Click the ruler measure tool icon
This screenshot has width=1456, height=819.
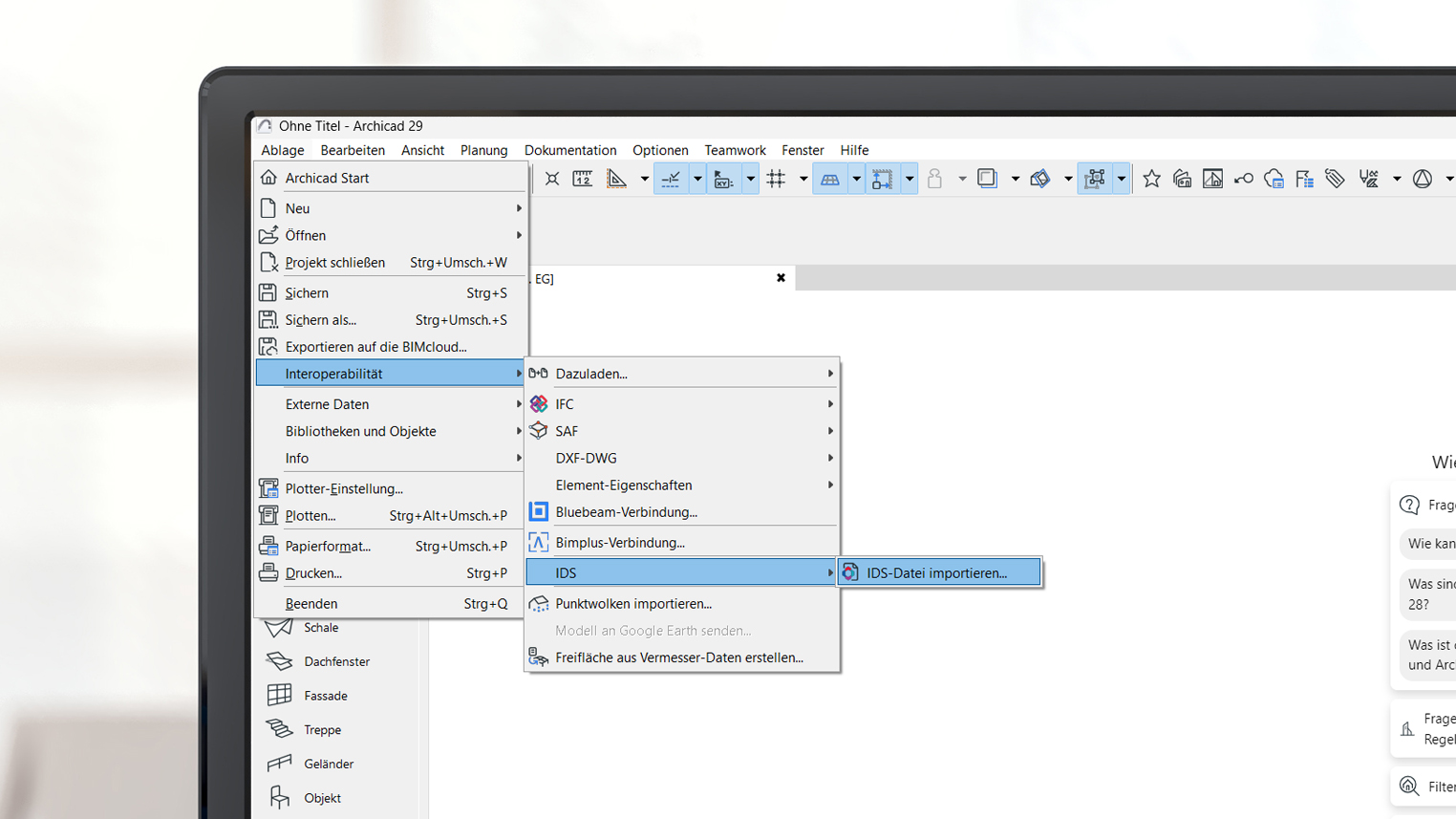(x=582, y=179)
